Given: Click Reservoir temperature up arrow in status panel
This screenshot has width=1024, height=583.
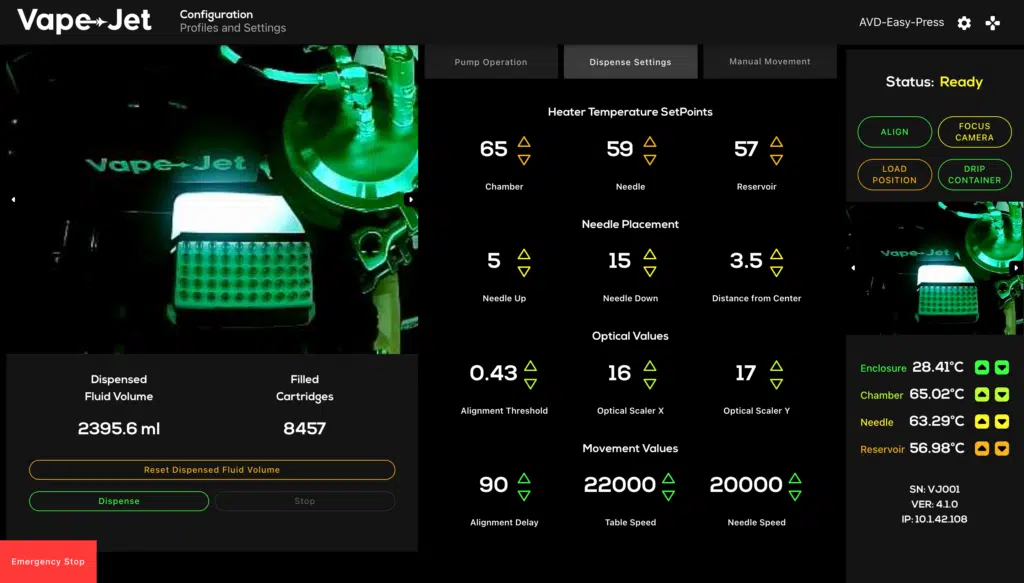Looking at the screenshot, I should coord(982,449).
